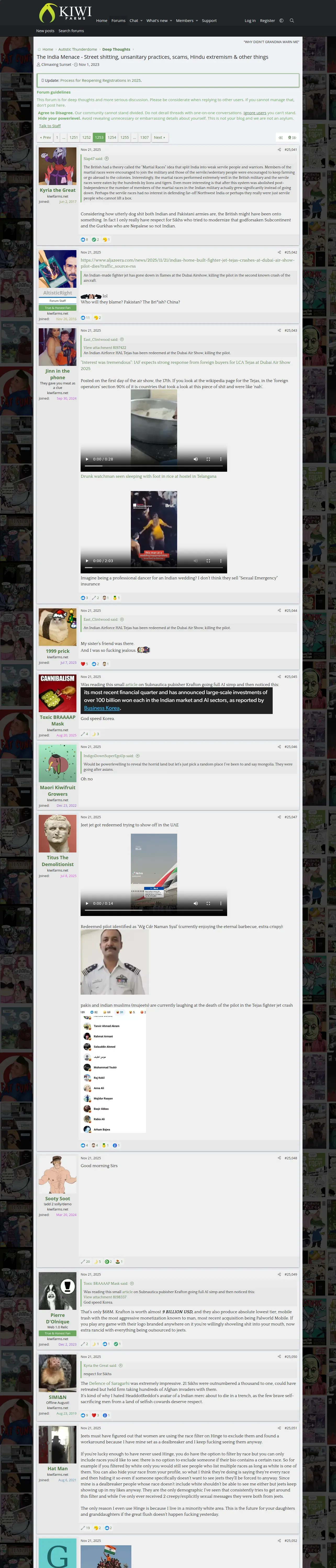Open the pilot photo attachment

[x=115, y=962]
